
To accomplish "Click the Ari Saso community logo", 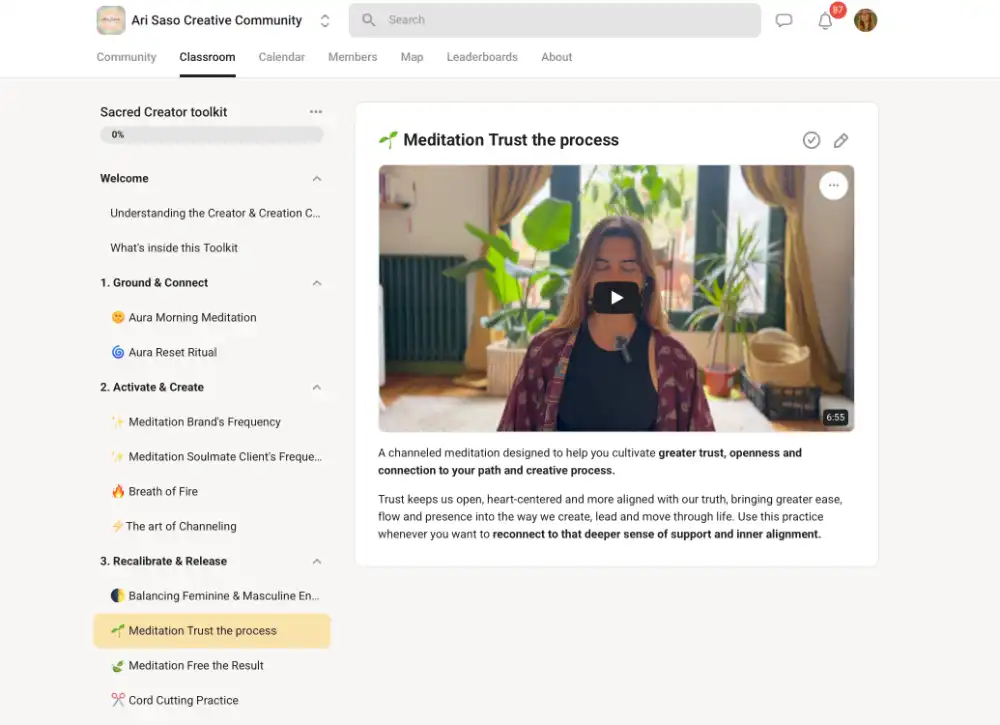I will pos(111,20).
